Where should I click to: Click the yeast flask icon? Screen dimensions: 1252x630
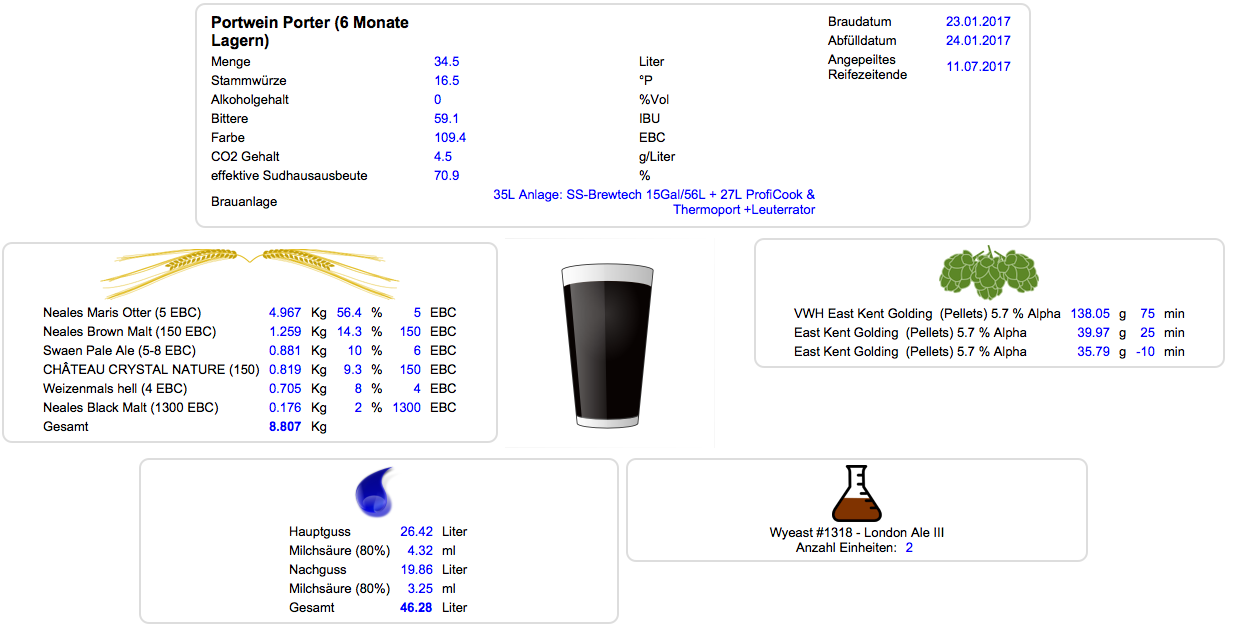(x=856, y=493)
